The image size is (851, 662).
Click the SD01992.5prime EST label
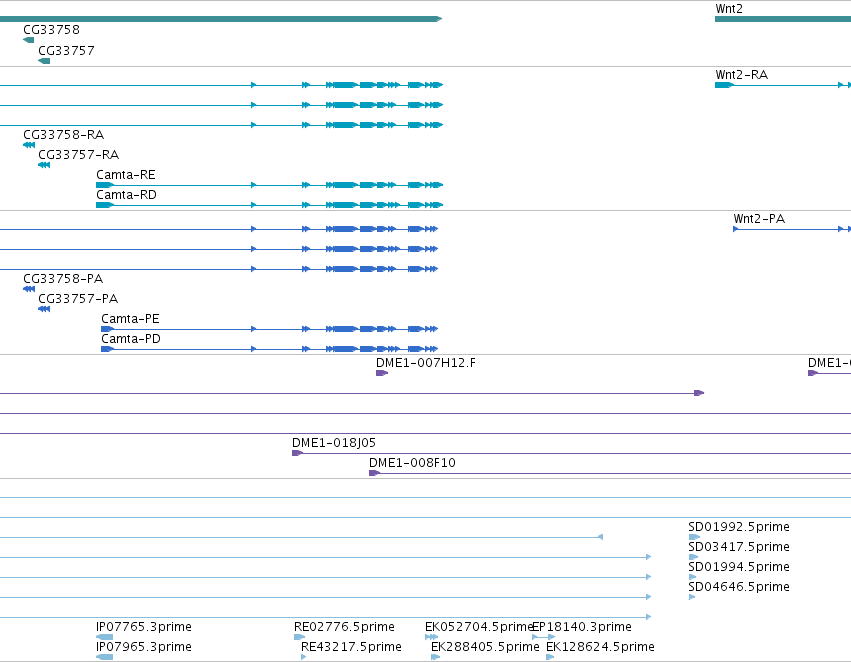pos(739,527)
